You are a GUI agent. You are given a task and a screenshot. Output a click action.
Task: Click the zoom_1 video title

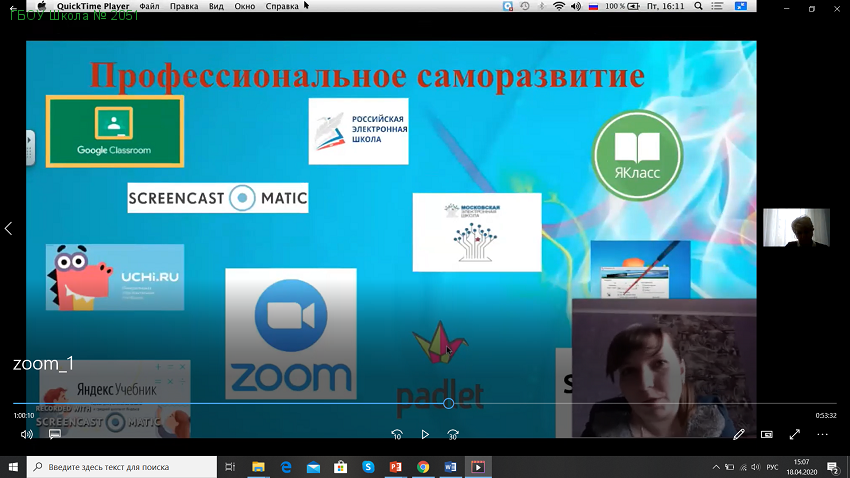click(43, 364)
